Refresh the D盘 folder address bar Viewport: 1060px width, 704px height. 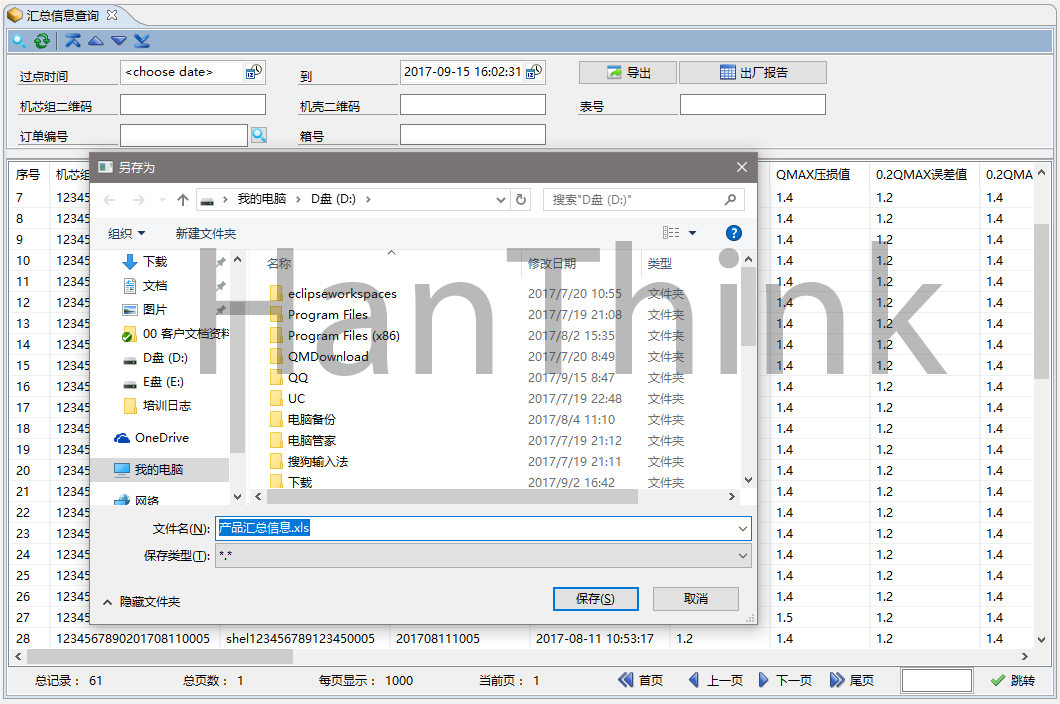(x=521, y=200)
